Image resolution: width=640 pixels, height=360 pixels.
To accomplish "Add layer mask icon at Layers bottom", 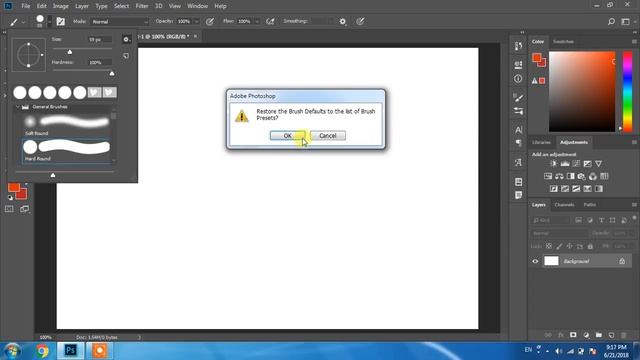I will point(573,335).
